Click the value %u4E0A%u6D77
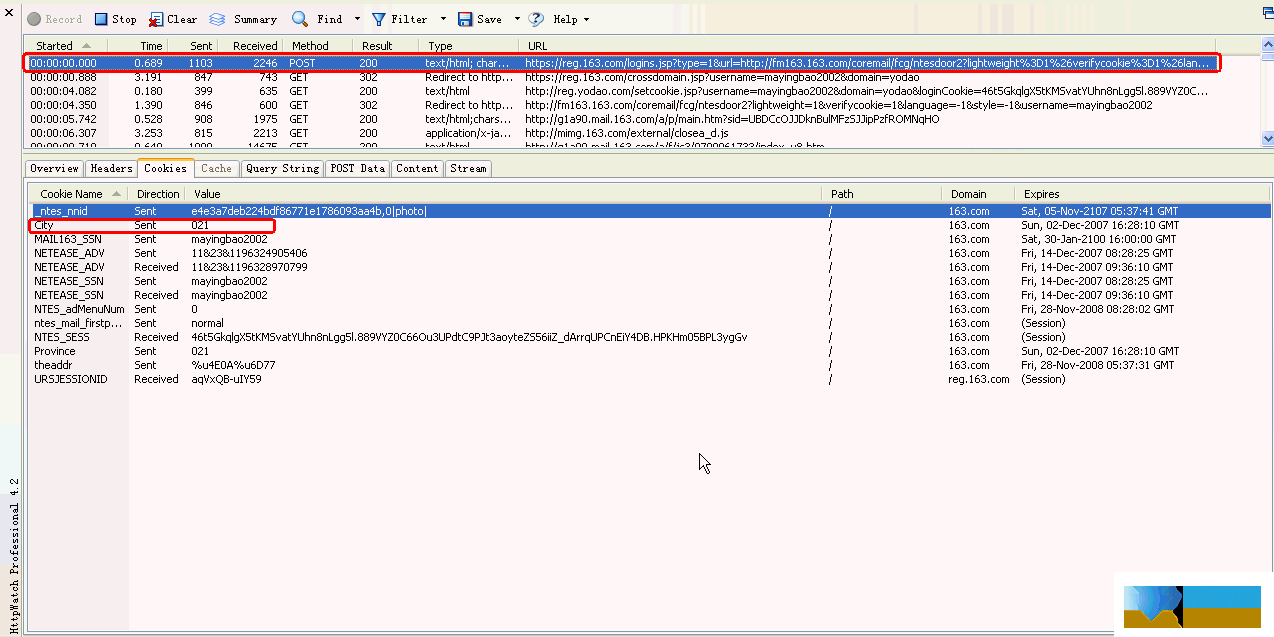1274x637 pixels. click(x=233, y=365)
